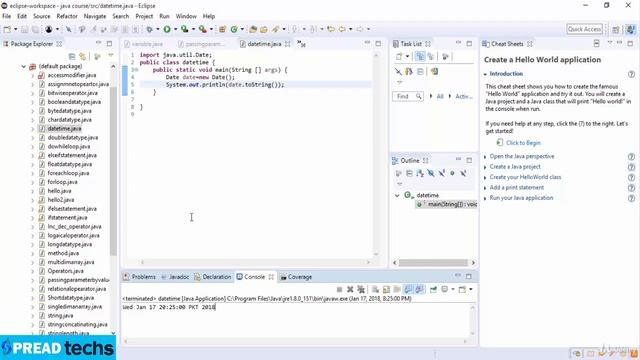
Task: Click the Open Perspective icon near Quick Access
Action: coord(616,29)
